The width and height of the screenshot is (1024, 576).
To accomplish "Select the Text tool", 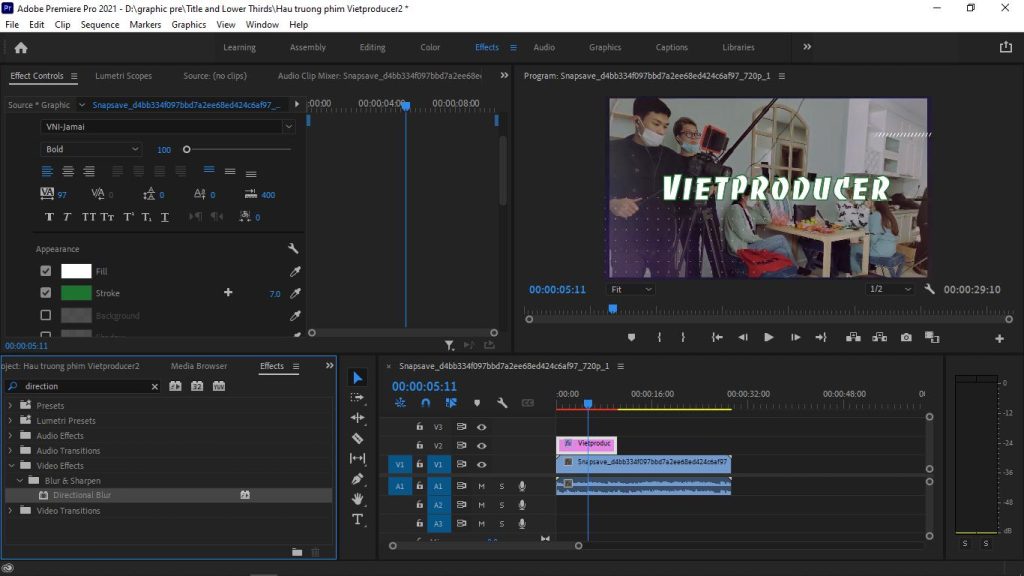I will click(x=358, y=519).
